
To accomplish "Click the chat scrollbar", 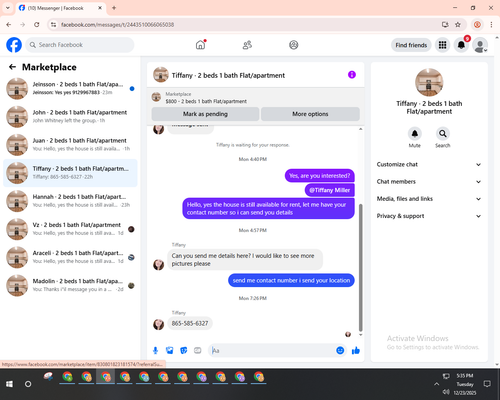I will [360, 267].
